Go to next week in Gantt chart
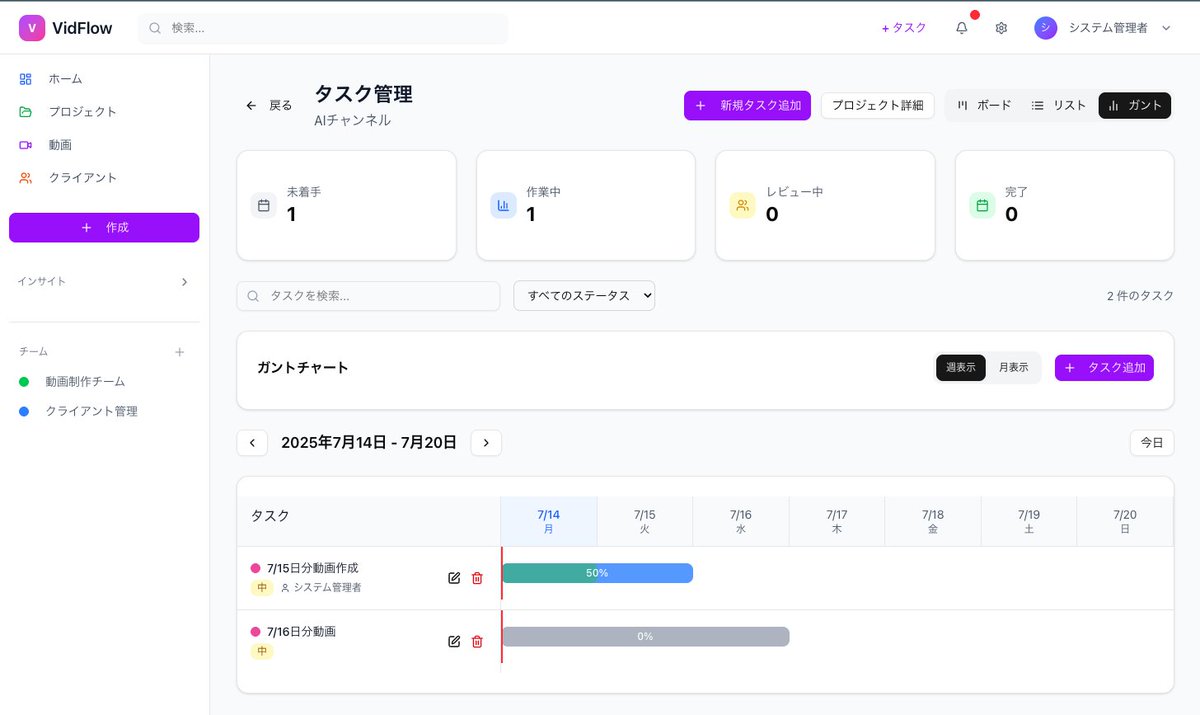The width and height of the screenshot is (1200, 715). (x=486, y=442)
